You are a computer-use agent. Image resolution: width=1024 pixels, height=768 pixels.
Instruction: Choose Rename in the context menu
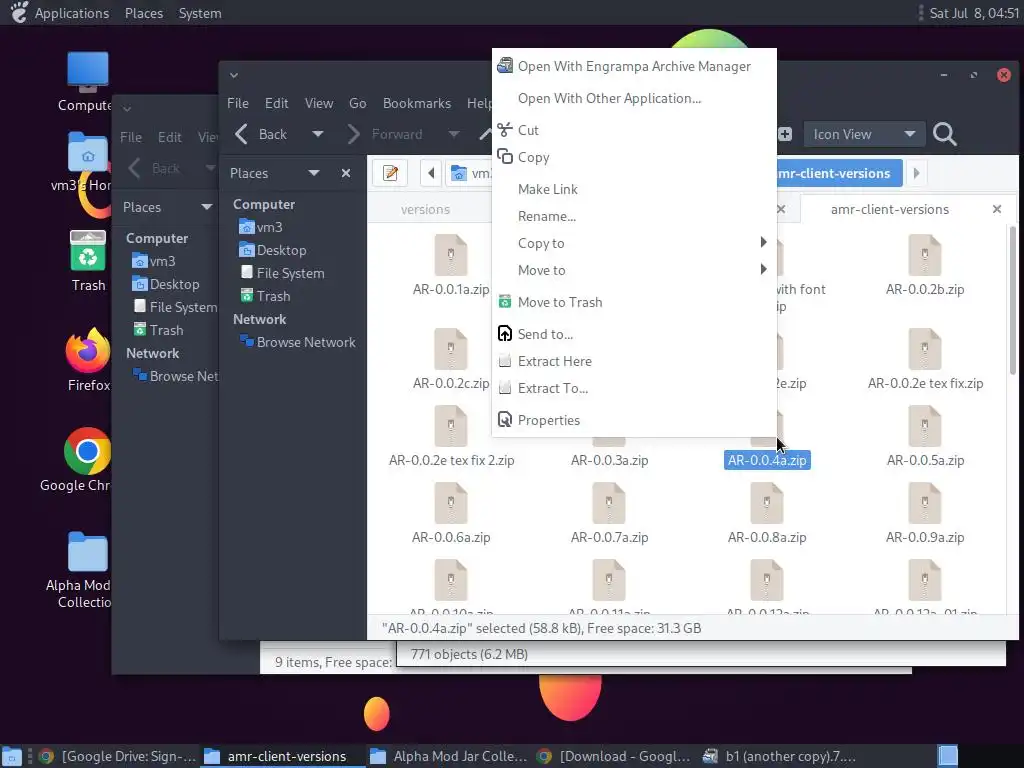tap(633, 216)
